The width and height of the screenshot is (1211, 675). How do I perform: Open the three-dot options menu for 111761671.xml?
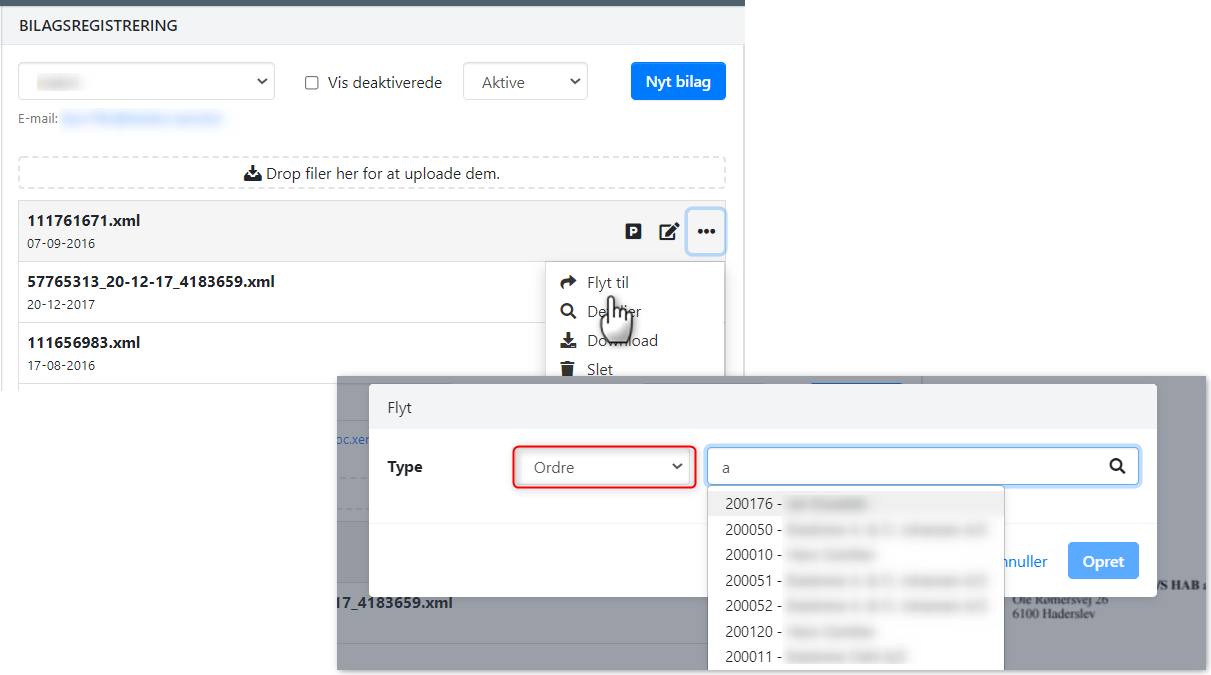pyautogui.click(x=706, y=231)
